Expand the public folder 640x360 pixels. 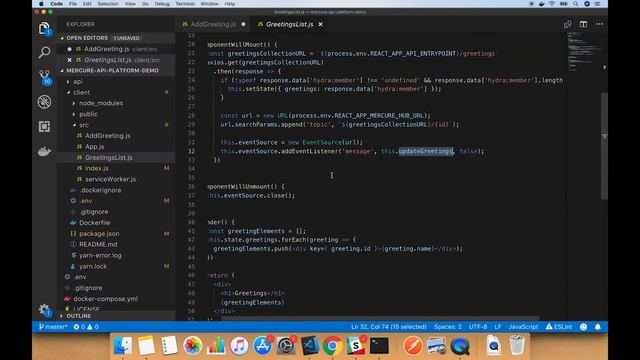(88, 114)
